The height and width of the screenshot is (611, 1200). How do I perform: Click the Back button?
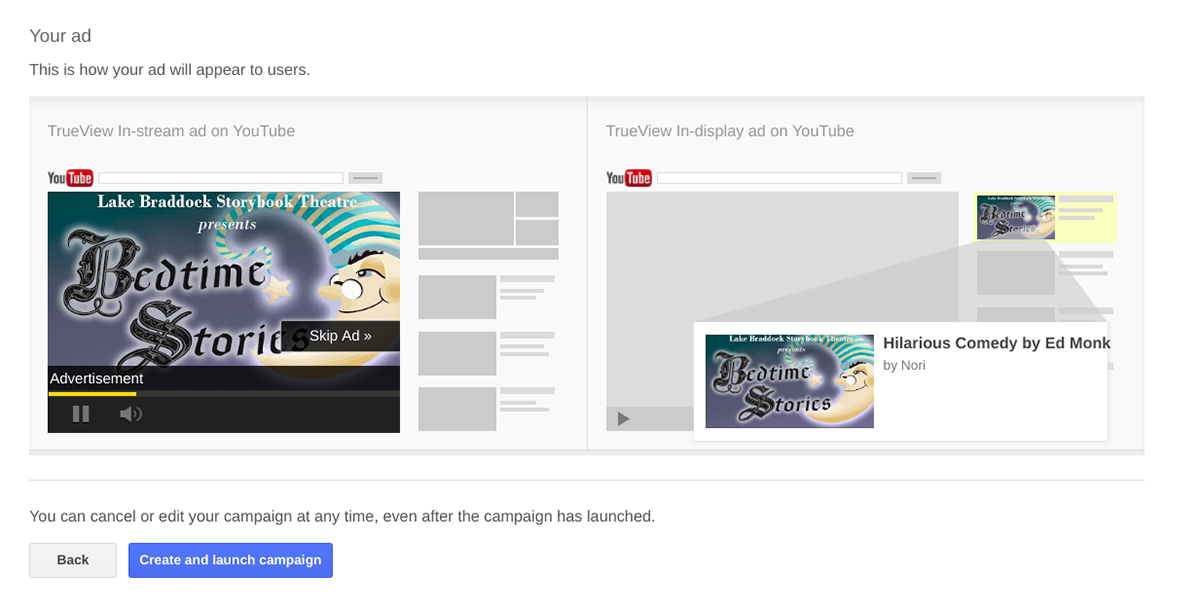click(73, 560)
